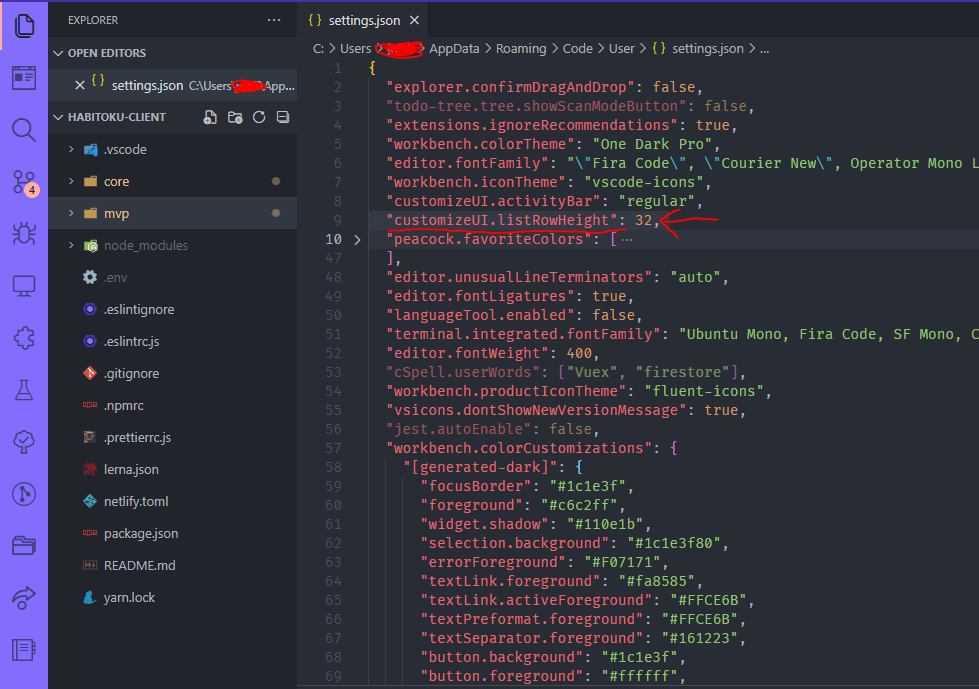Open the clock history icon in activity bar

(x=23, y=493)
